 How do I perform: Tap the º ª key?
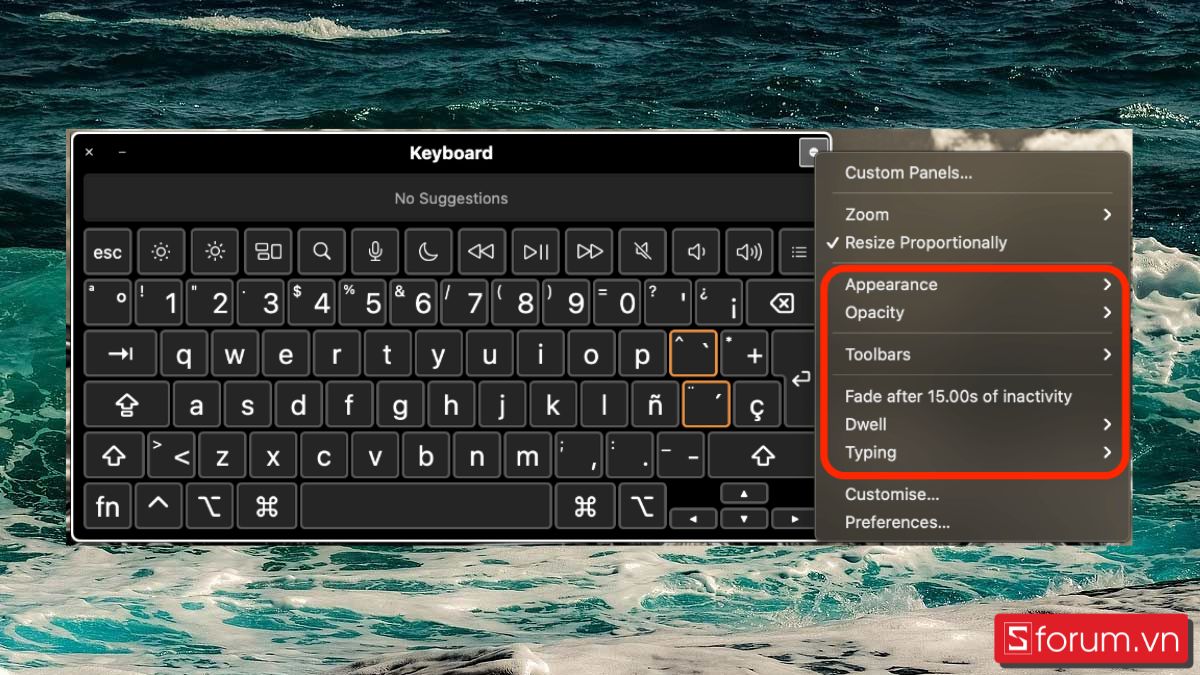(108, 303)
